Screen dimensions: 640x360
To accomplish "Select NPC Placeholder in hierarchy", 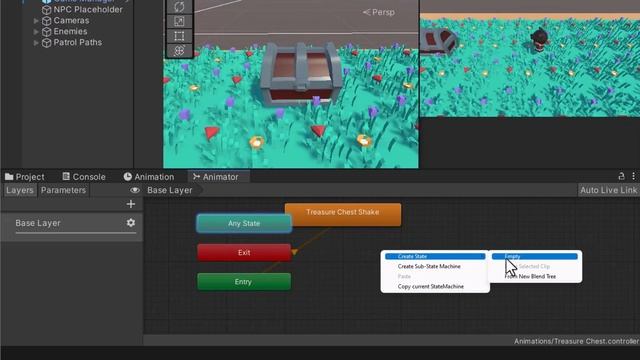I will pos(88,9).
